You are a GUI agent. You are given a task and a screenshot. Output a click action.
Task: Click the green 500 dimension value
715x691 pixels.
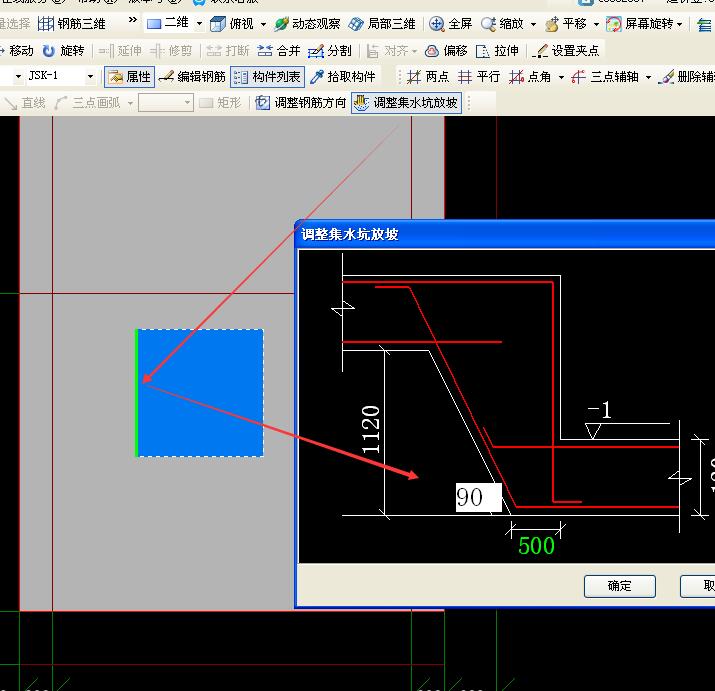tap(536, 546)
